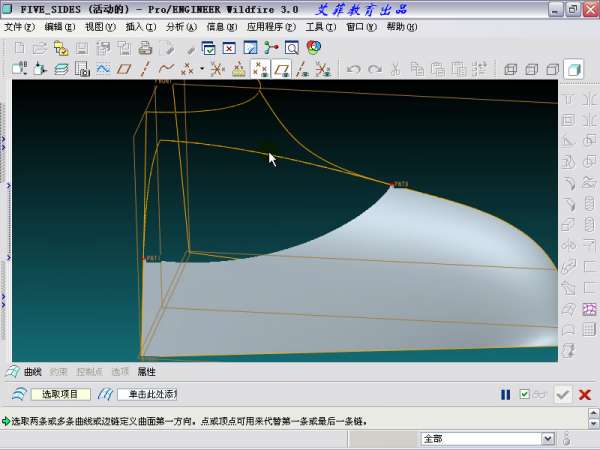
Task: Toggle coordinate systems display
Action: click(x=323, y=69)
